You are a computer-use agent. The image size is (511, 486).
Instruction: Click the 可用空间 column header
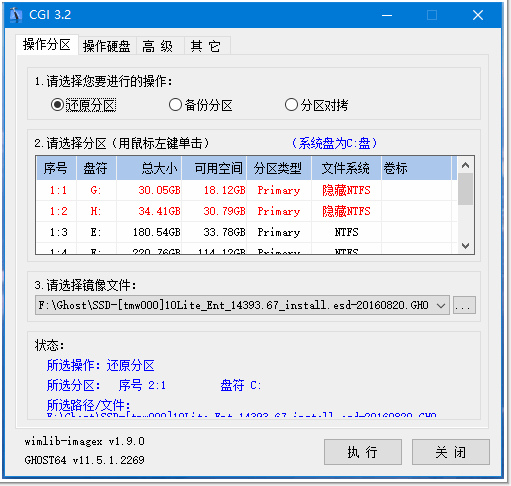coord(214,168)
